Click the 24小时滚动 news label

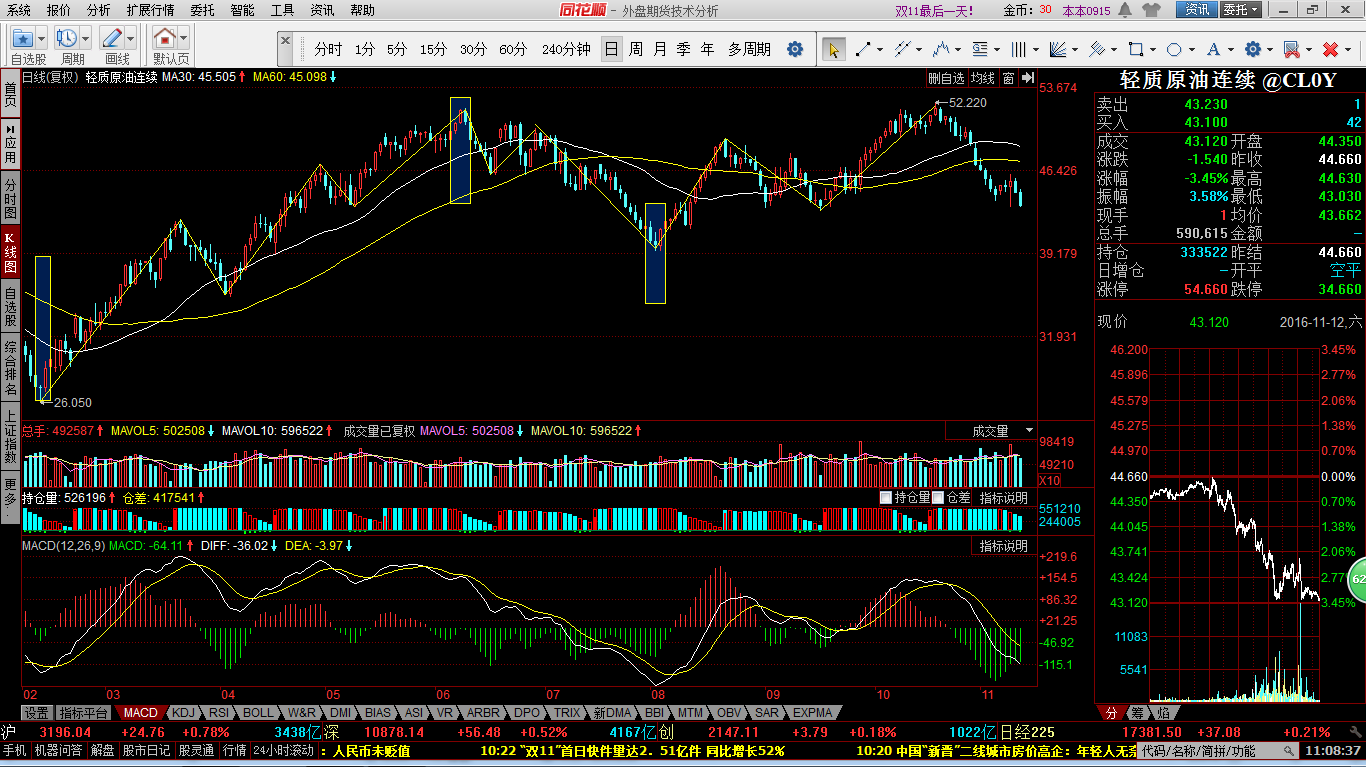[284, 750]
